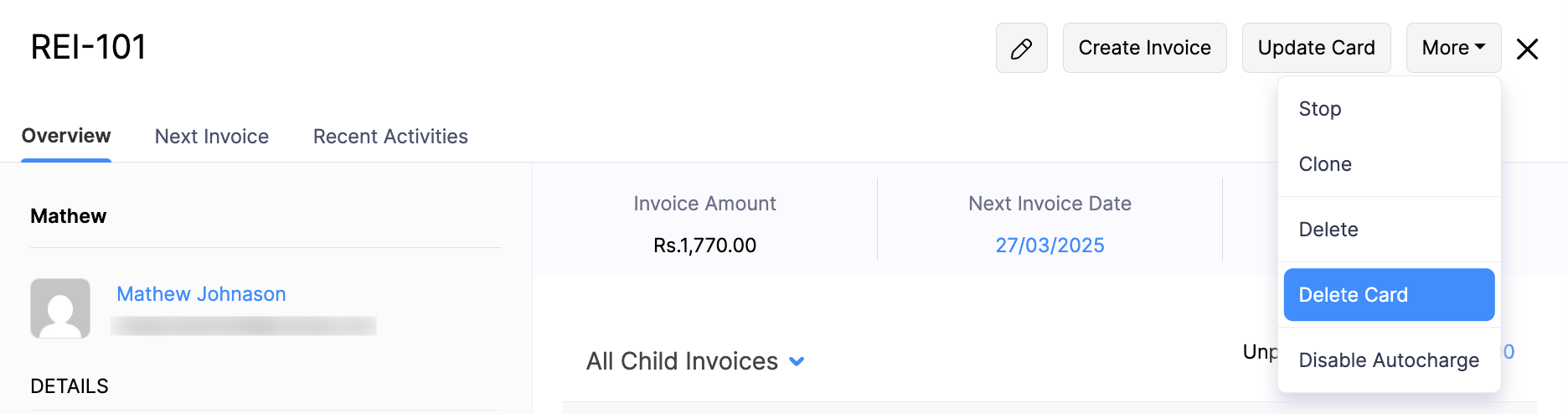The image size is (1568, 414).
Task: Click the Create Invoice button
Action: (x=1144, y=49)
